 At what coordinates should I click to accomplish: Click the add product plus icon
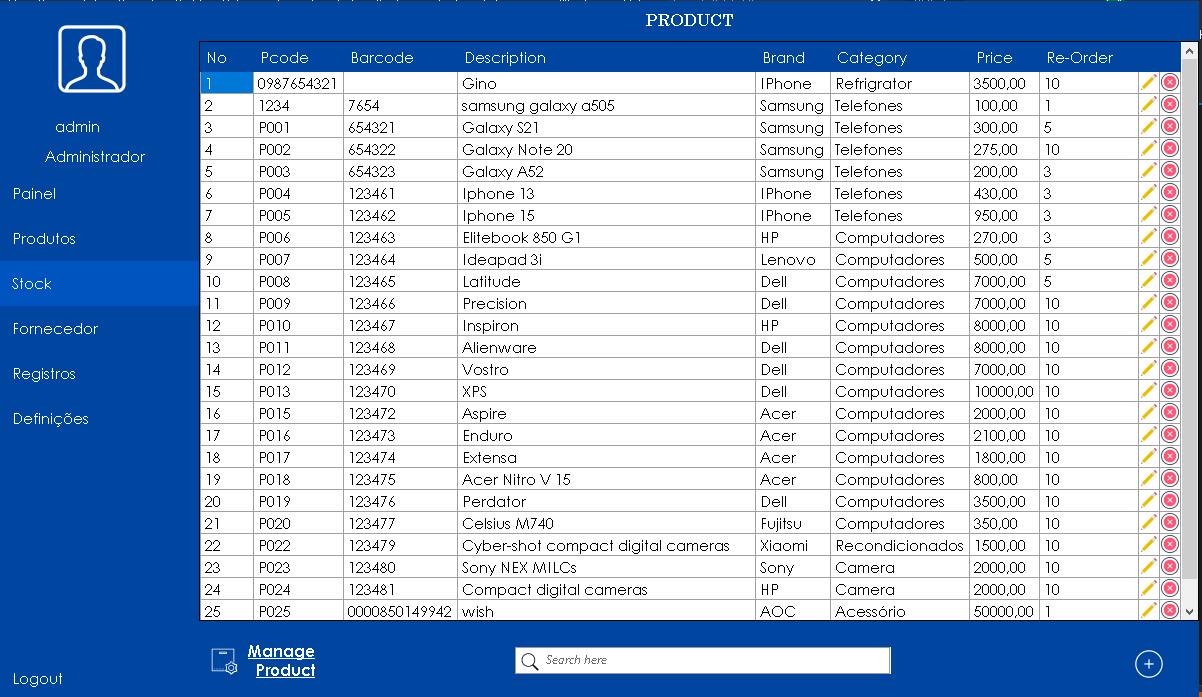click(1148, 663)
